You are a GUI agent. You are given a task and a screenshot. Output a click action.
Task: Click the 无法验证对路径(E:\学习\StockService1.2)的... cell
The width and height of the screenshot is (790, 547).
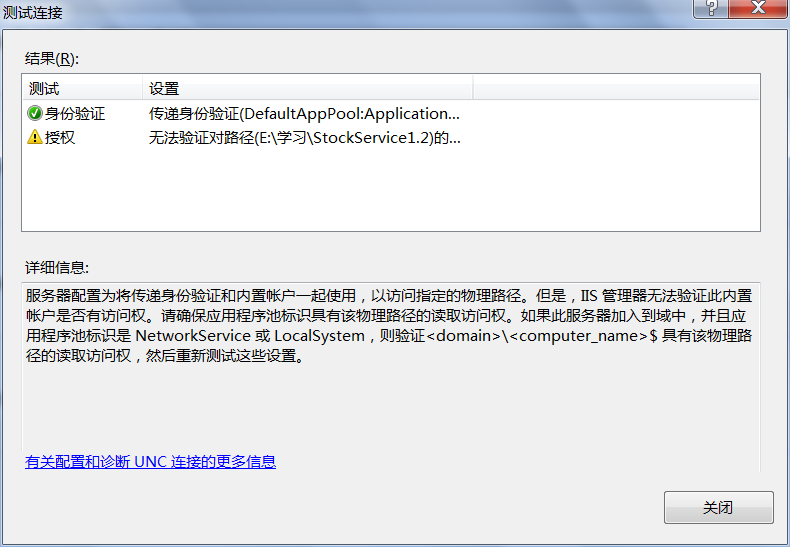tap(304, 138)
